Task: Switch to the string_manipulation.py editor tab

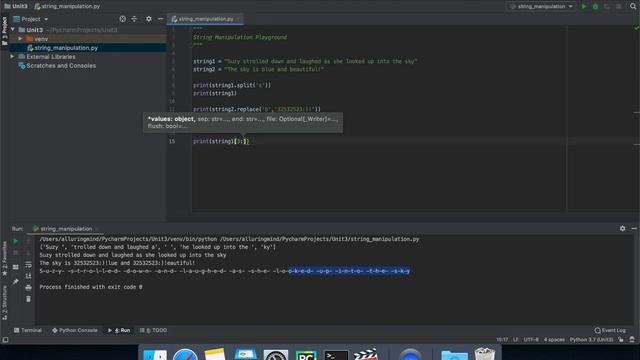Action: point(206,19)
